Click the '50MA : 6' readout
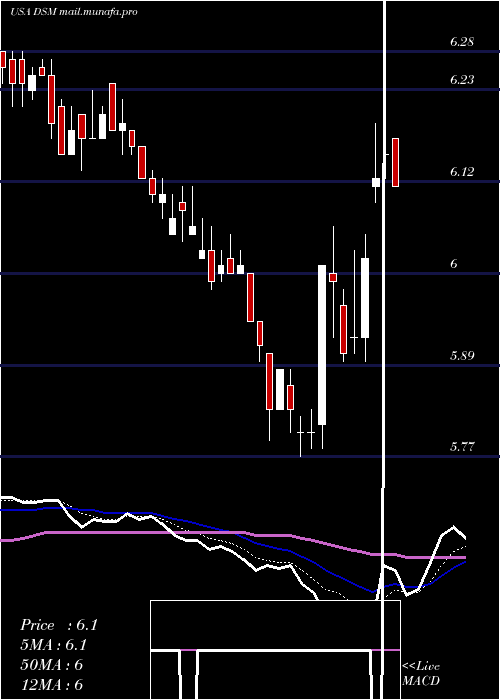 pos(52,665)
